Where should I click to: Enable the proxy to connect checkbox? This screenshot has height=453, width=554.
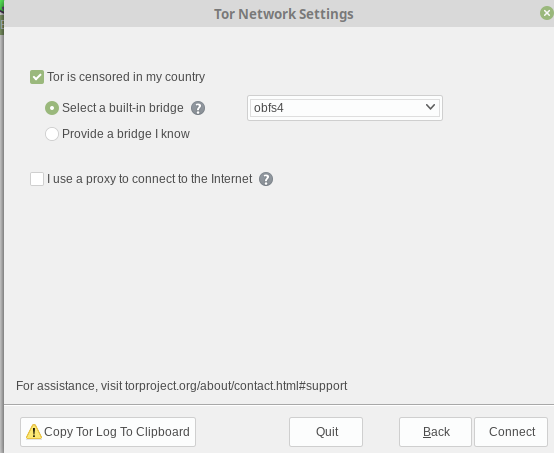[37, 179]
